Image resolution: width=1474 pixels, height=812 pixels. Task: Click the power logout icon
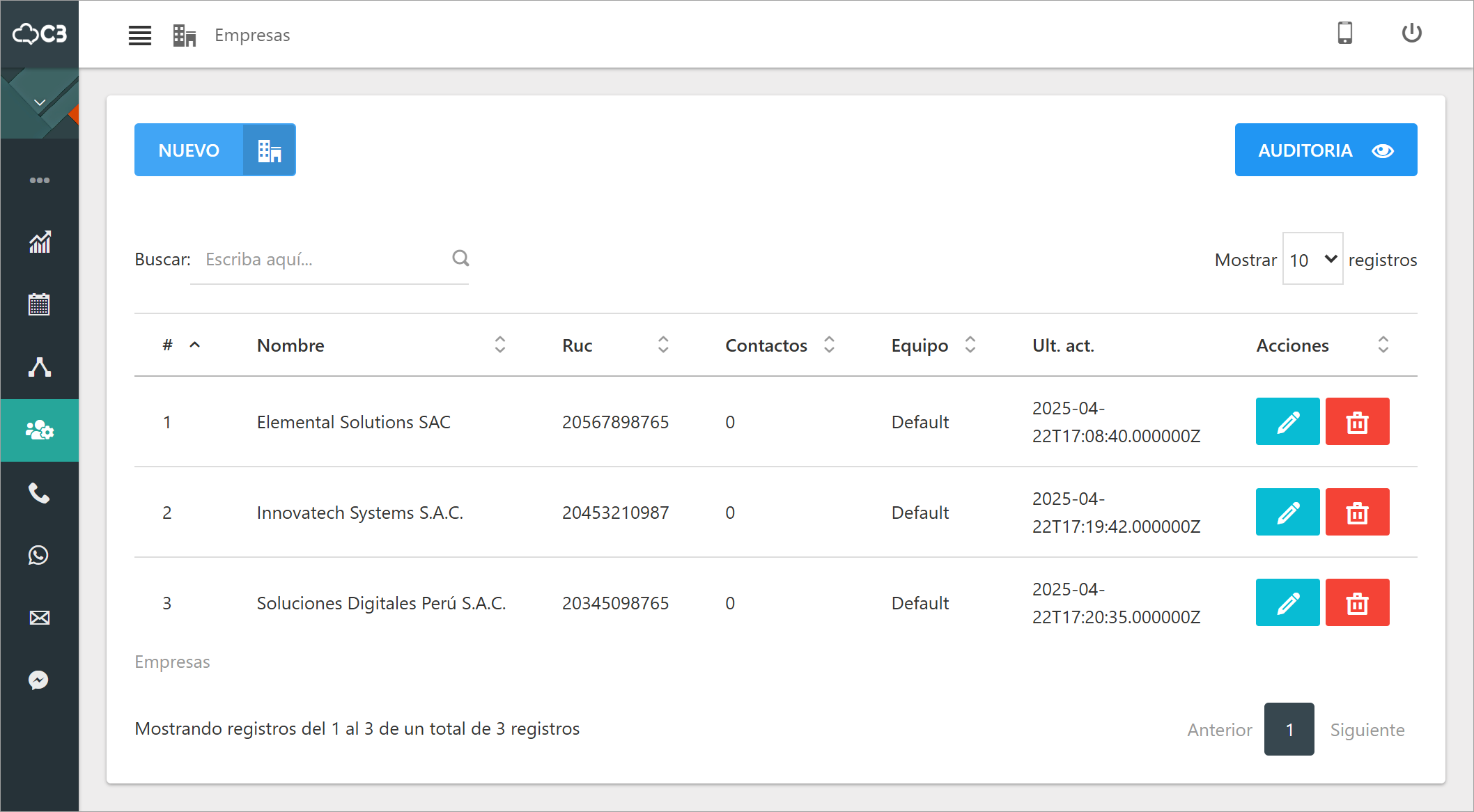tap(1411, 33)
